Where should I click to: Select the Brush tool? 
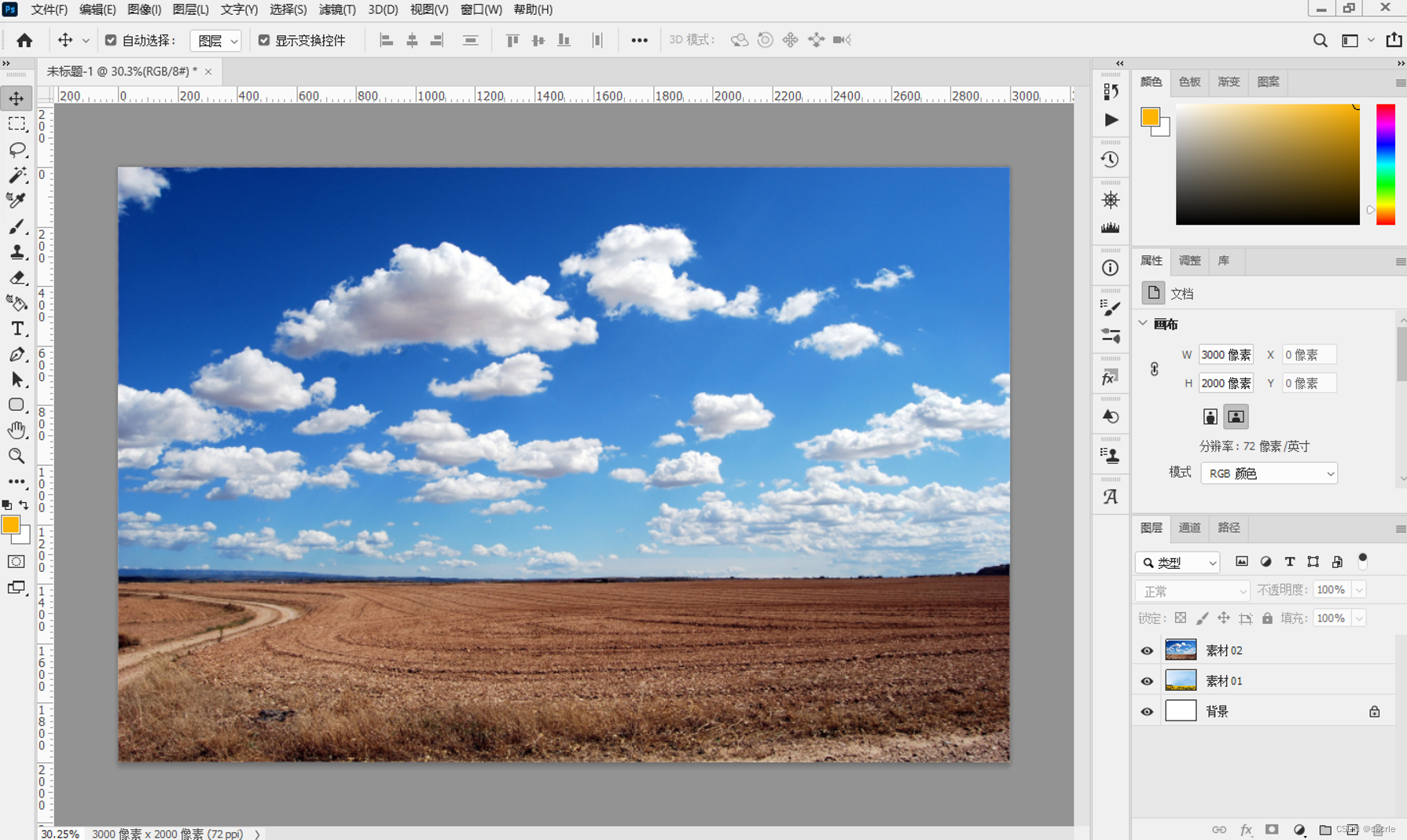tap(17, 226)
